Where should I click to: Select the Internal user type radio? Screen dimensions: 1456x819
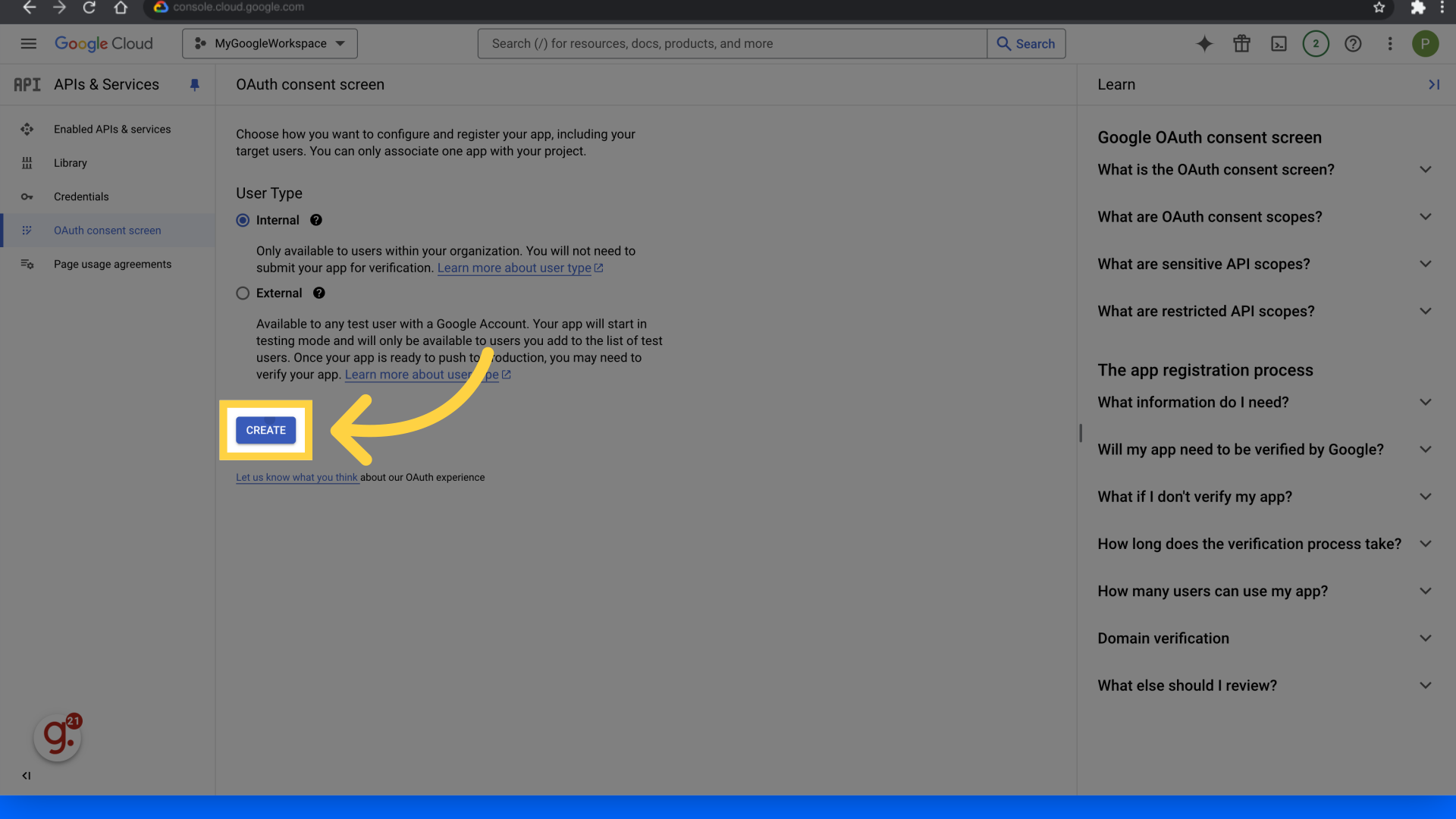tap(243, 221)
